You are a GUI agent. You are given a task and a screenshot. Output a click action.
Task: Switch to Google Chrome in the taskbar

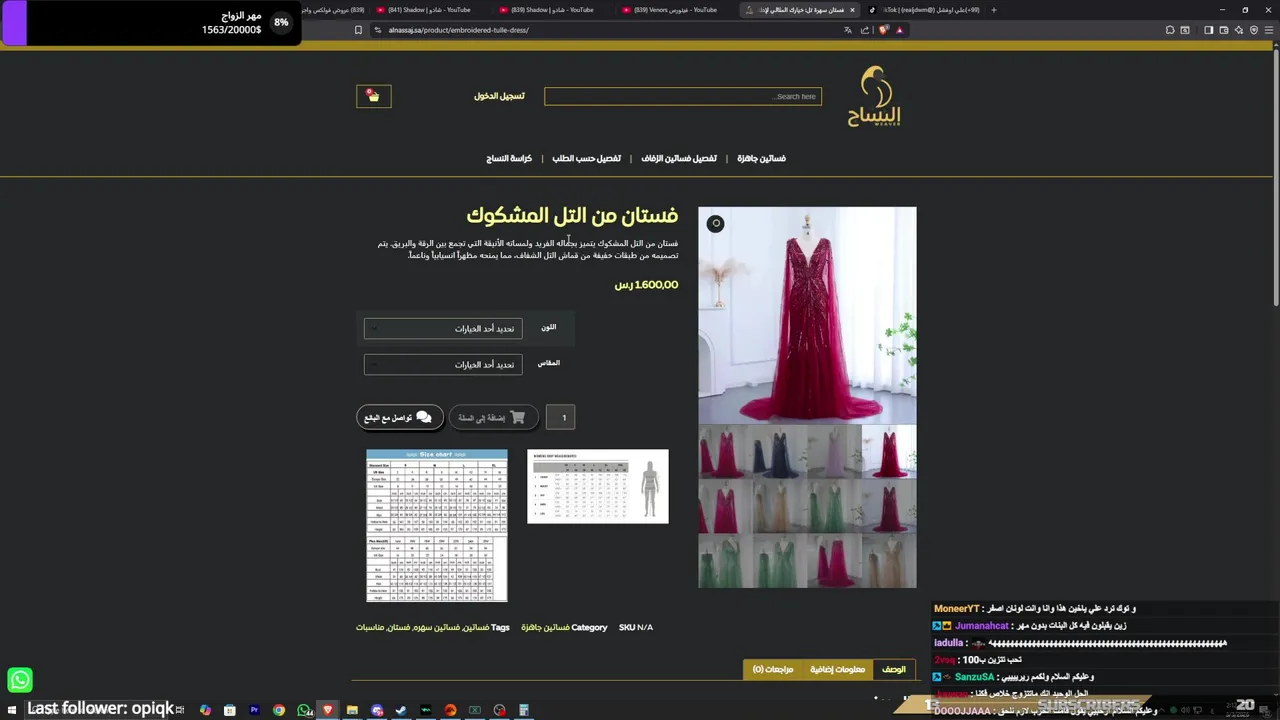[279, 710]
